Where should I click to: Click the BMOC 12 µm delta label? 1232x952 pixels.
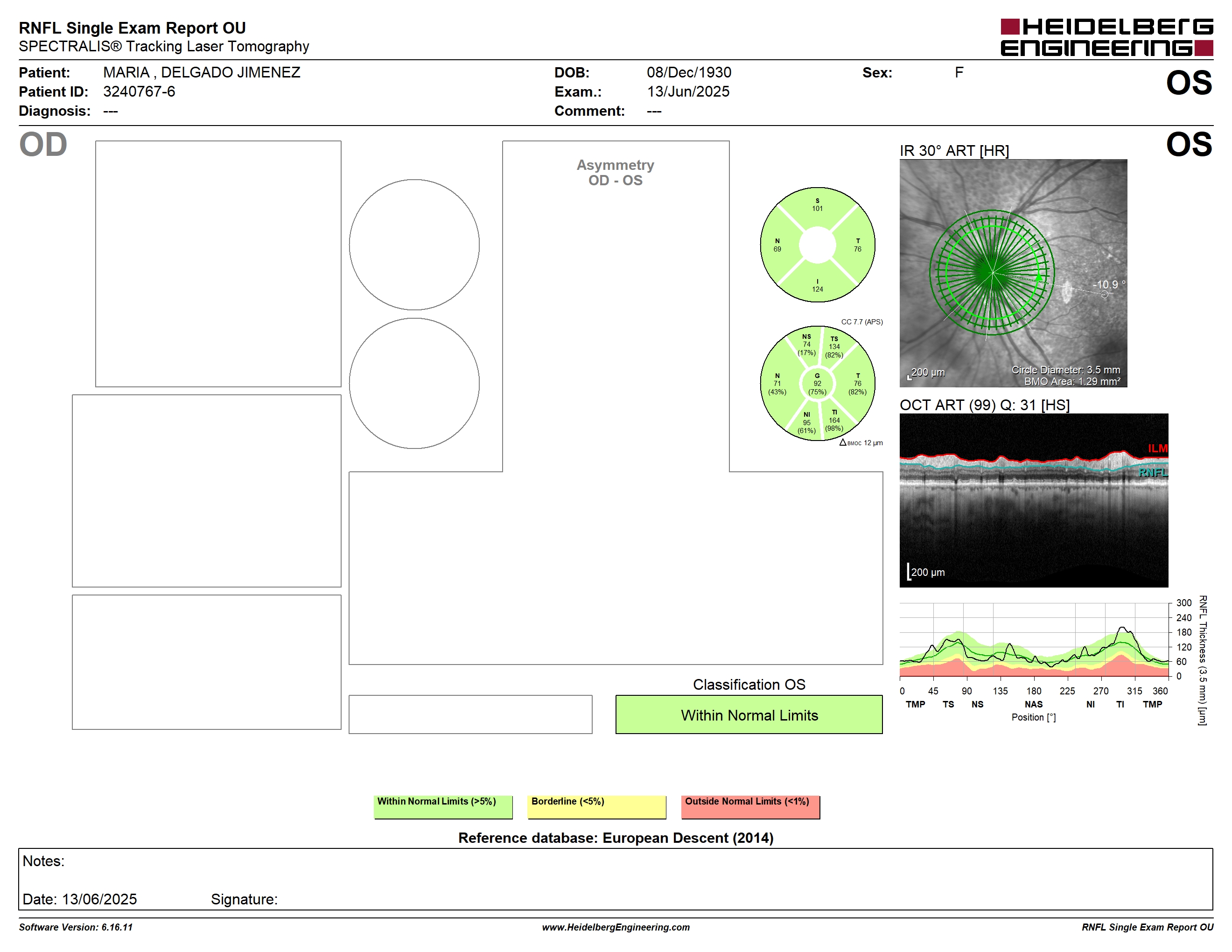coord(861,443)
